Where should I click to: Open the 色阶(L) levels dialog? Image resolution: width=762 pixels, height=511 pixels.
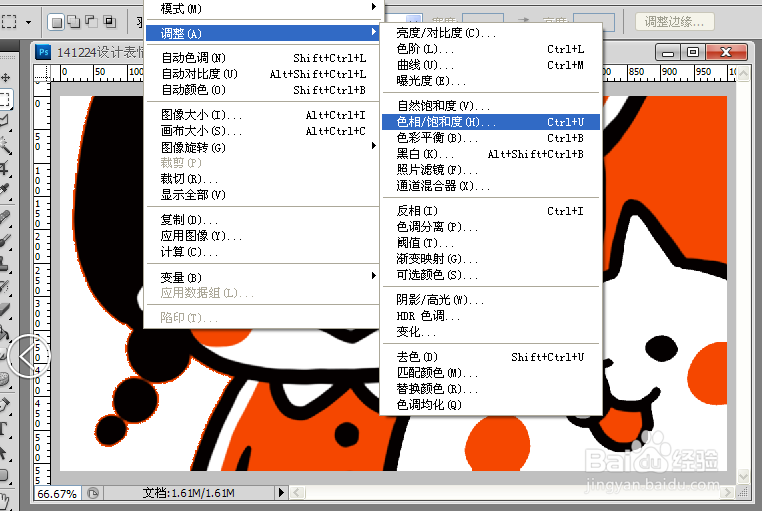491,49
